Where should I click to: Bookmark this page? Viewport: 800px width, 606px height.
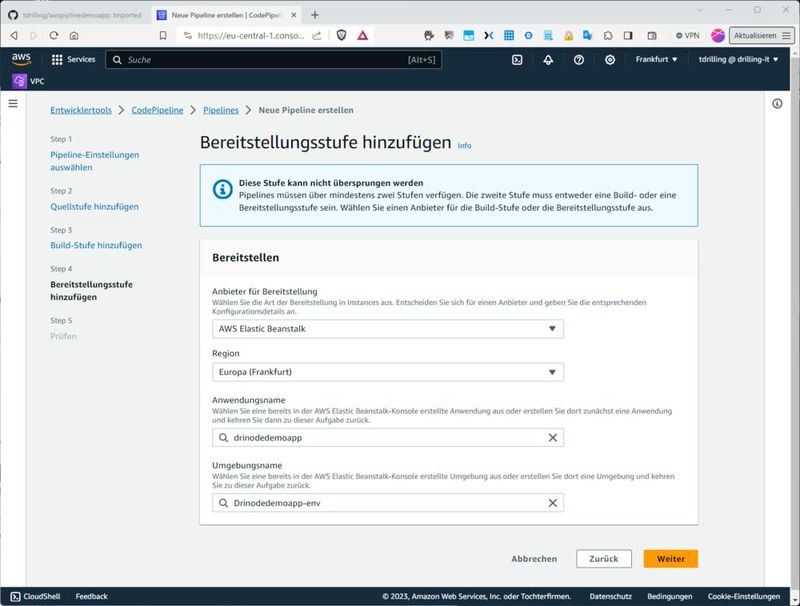(163, 35)
